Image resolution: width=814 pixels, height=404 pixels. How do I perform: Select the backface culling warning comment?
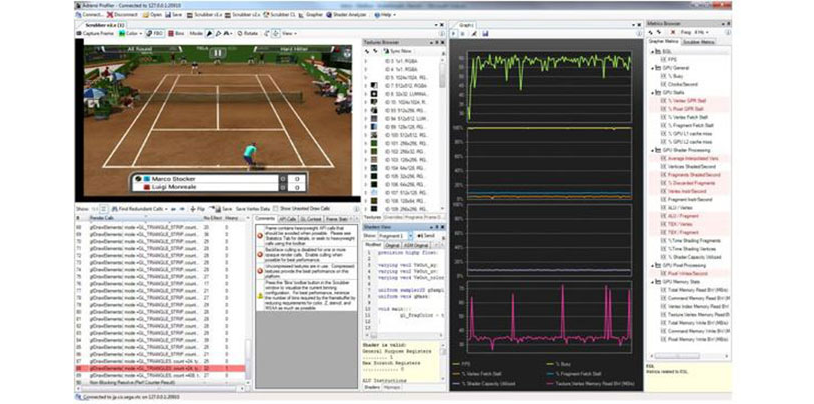point(306,255)
